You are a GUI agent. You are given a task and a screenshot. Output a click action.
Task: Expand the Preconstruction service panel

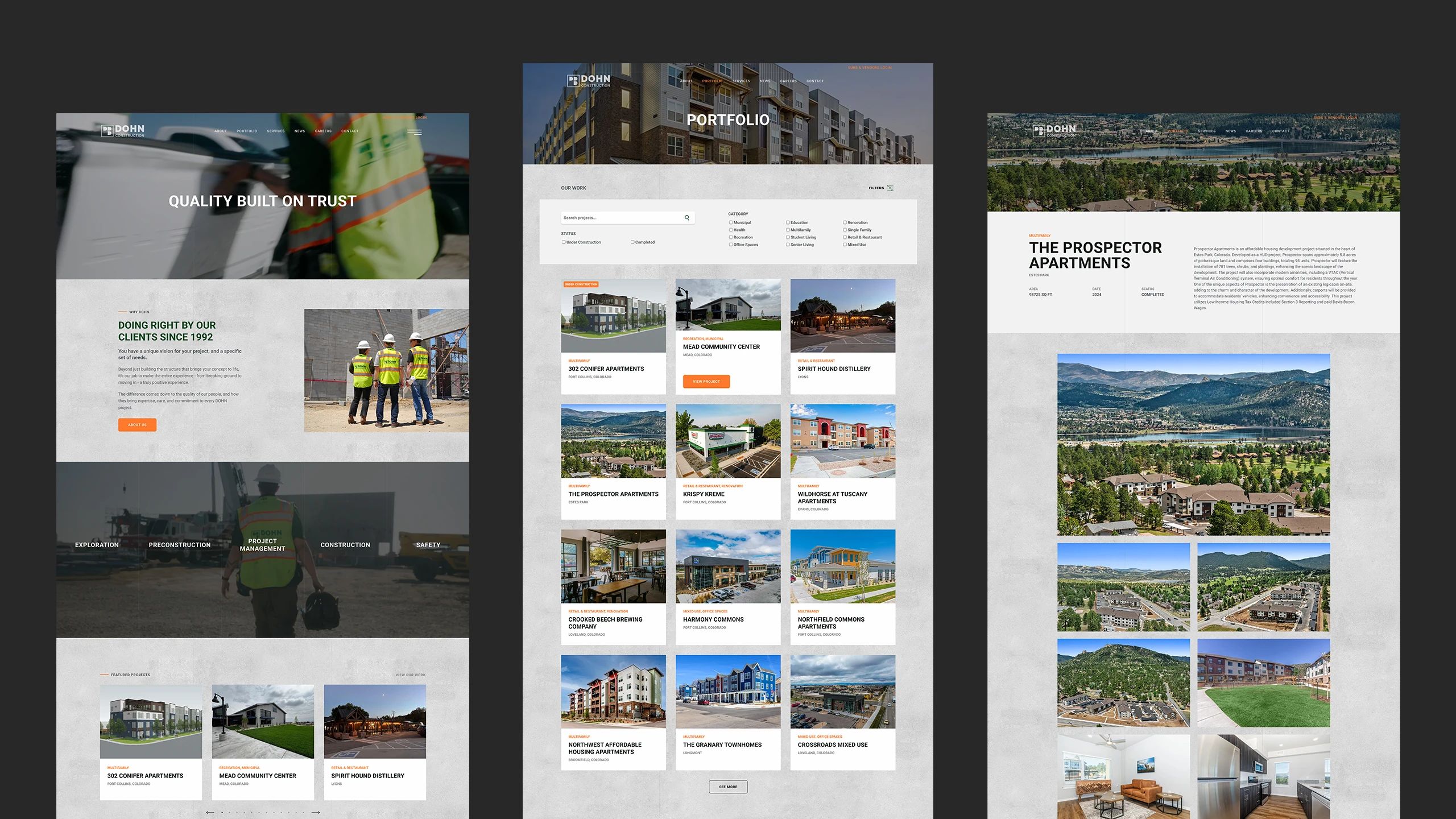[180, 545]
